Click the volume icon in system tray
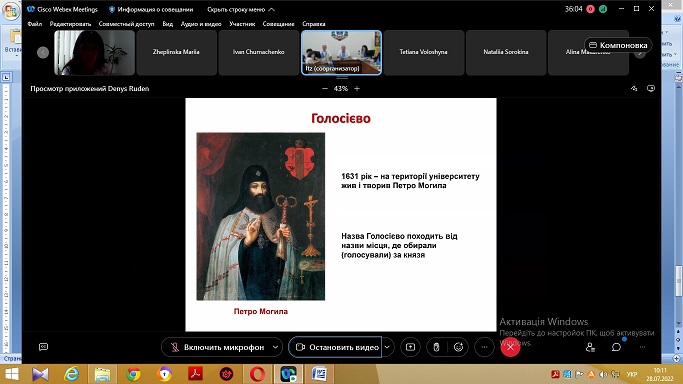Viewport: 683px width, 384px height. (x=603, y=374)
